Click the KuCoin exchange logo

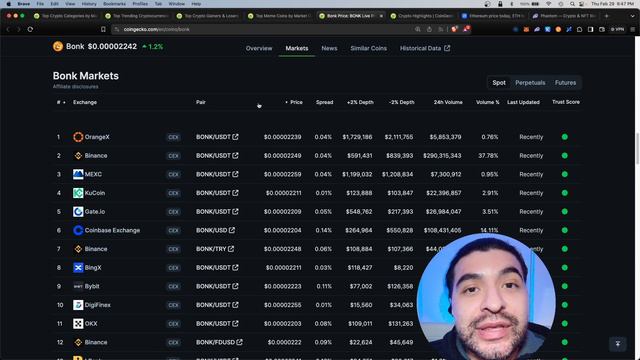[x=78, y=193]
